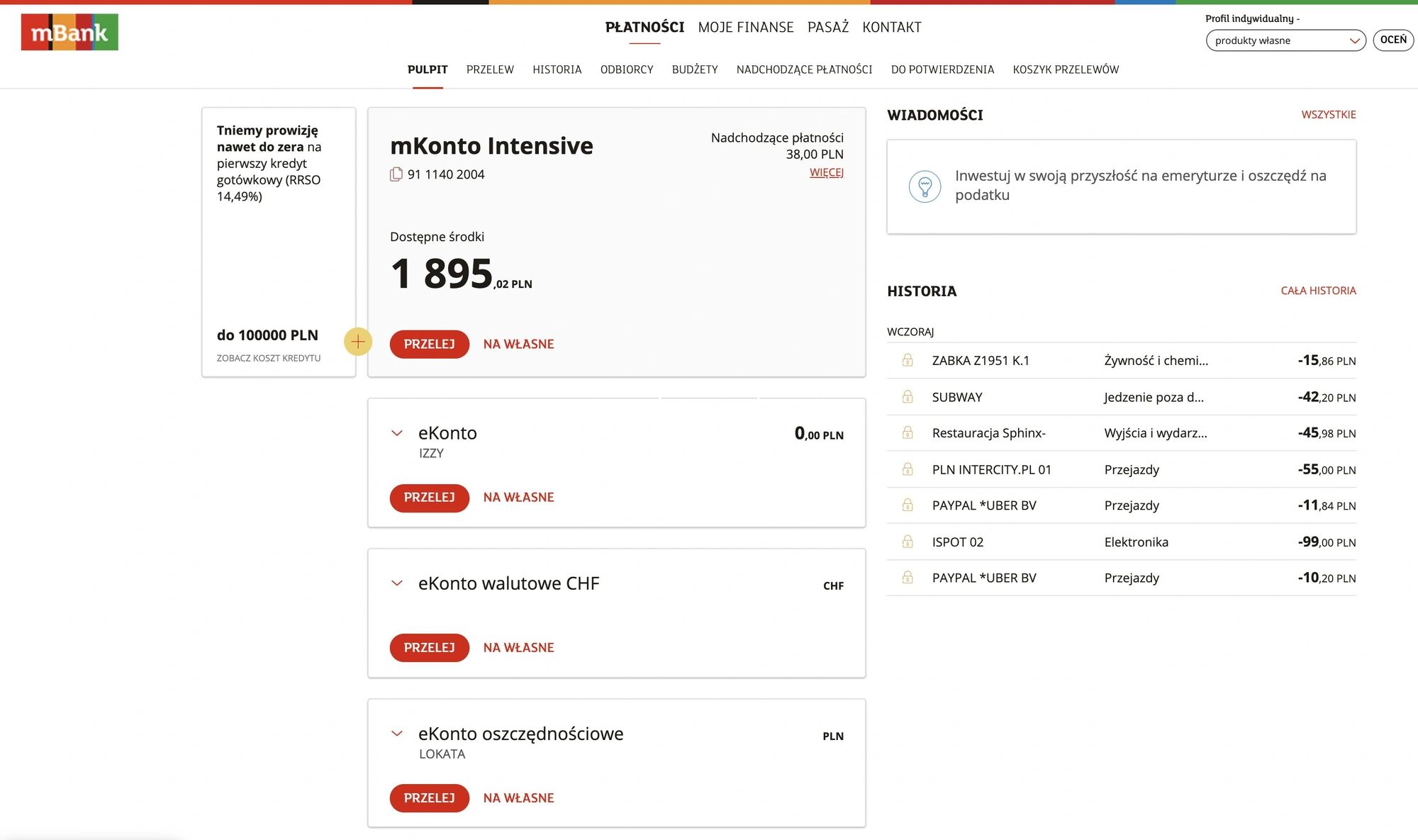The image size is (1418, 840).
Task: Click PRZELEJ on eKonto IZZY
Action: click(430, 498)
